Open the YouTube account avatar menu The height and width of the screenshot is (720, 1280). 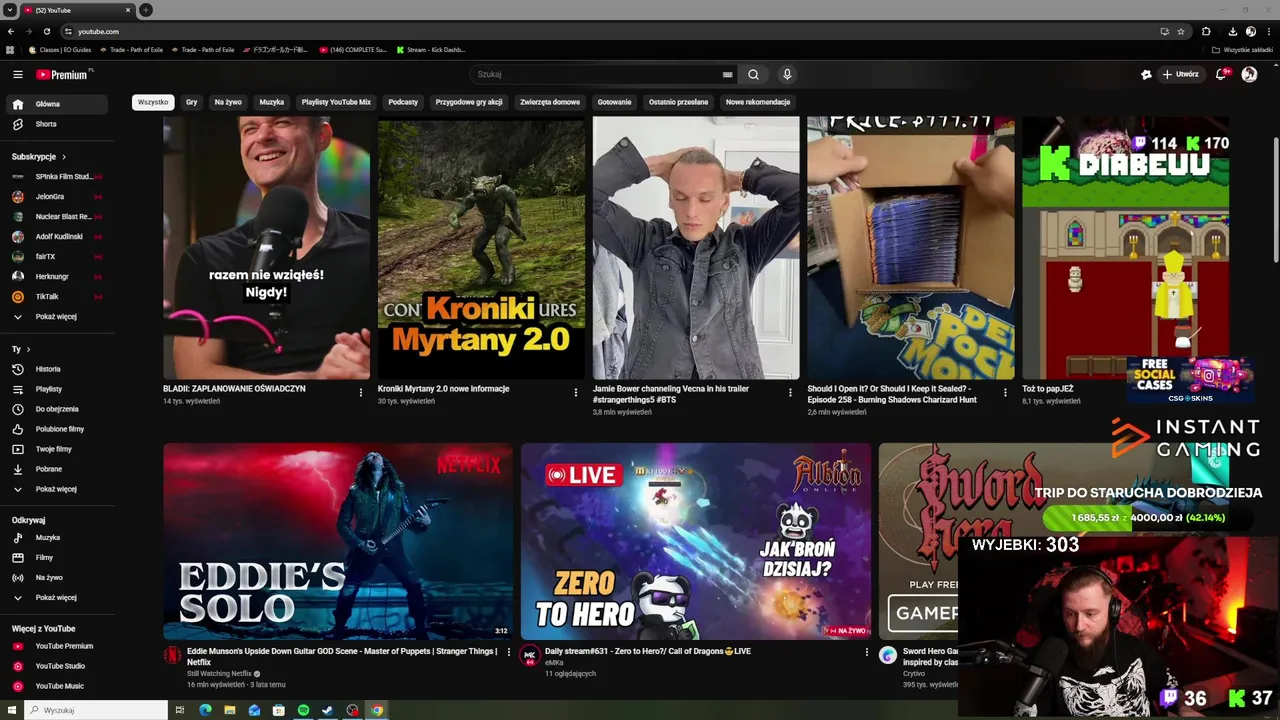pos(1249,74)
